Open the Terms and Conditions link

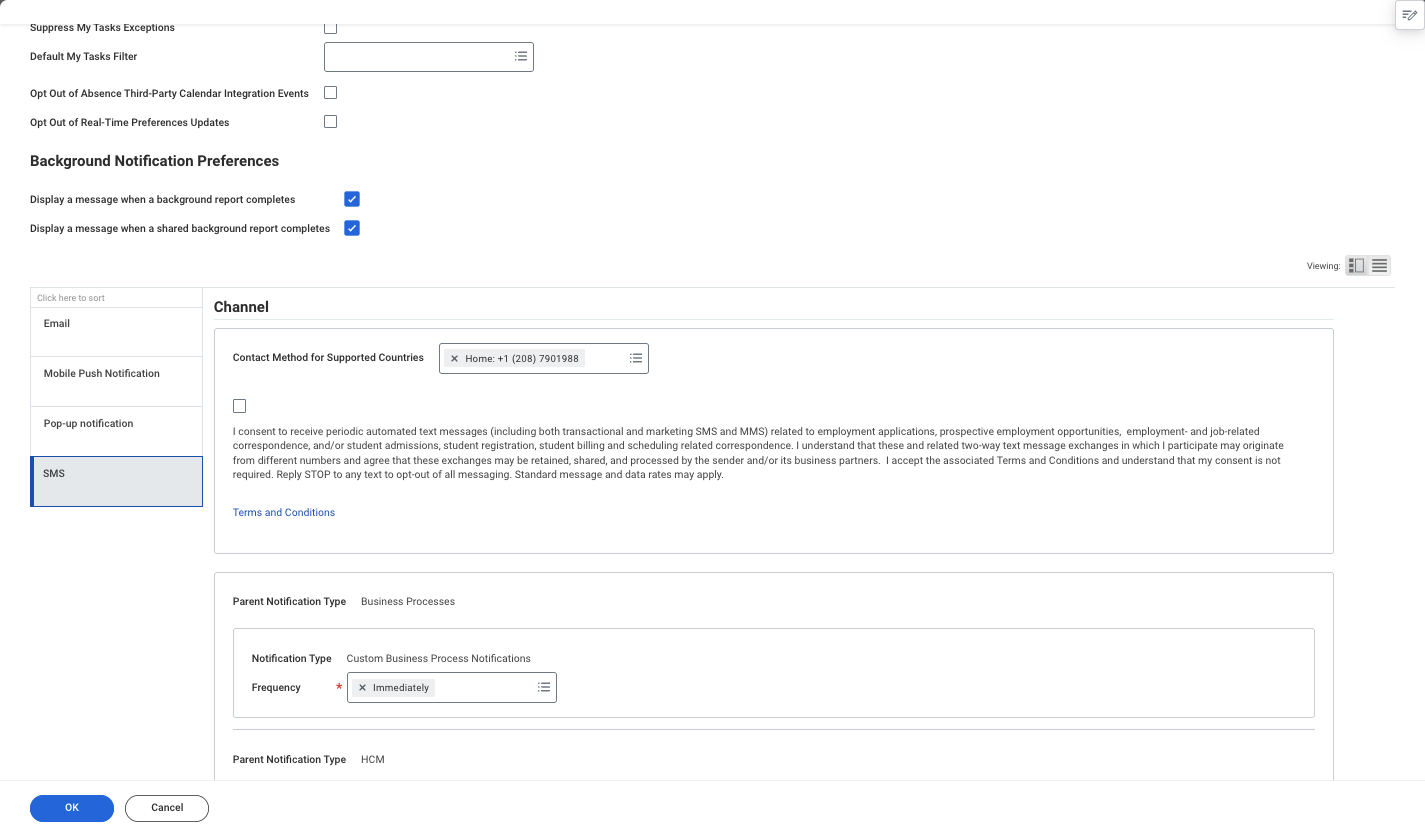point(284,513)
